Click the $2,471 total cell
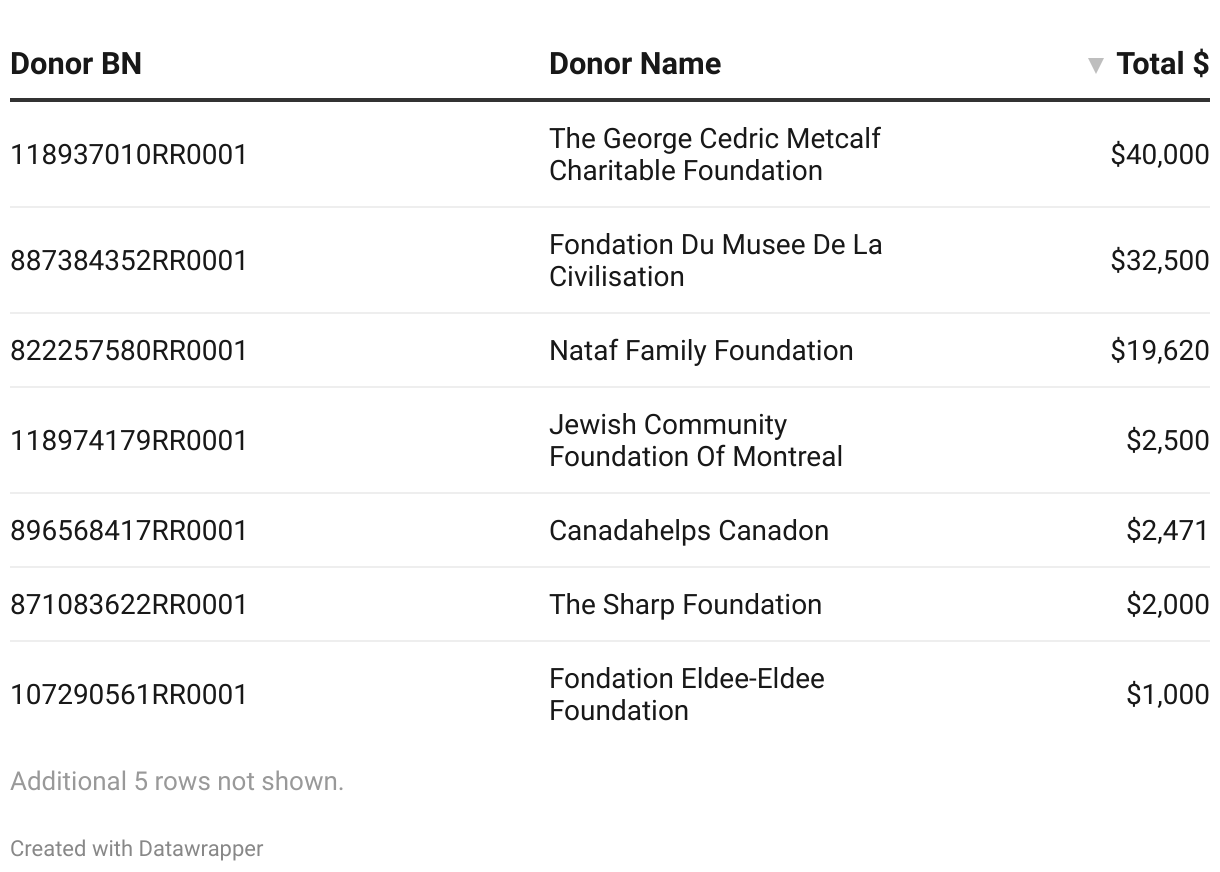The height and width of the screenshot is (872, 1220). (x=1167, y=531)
